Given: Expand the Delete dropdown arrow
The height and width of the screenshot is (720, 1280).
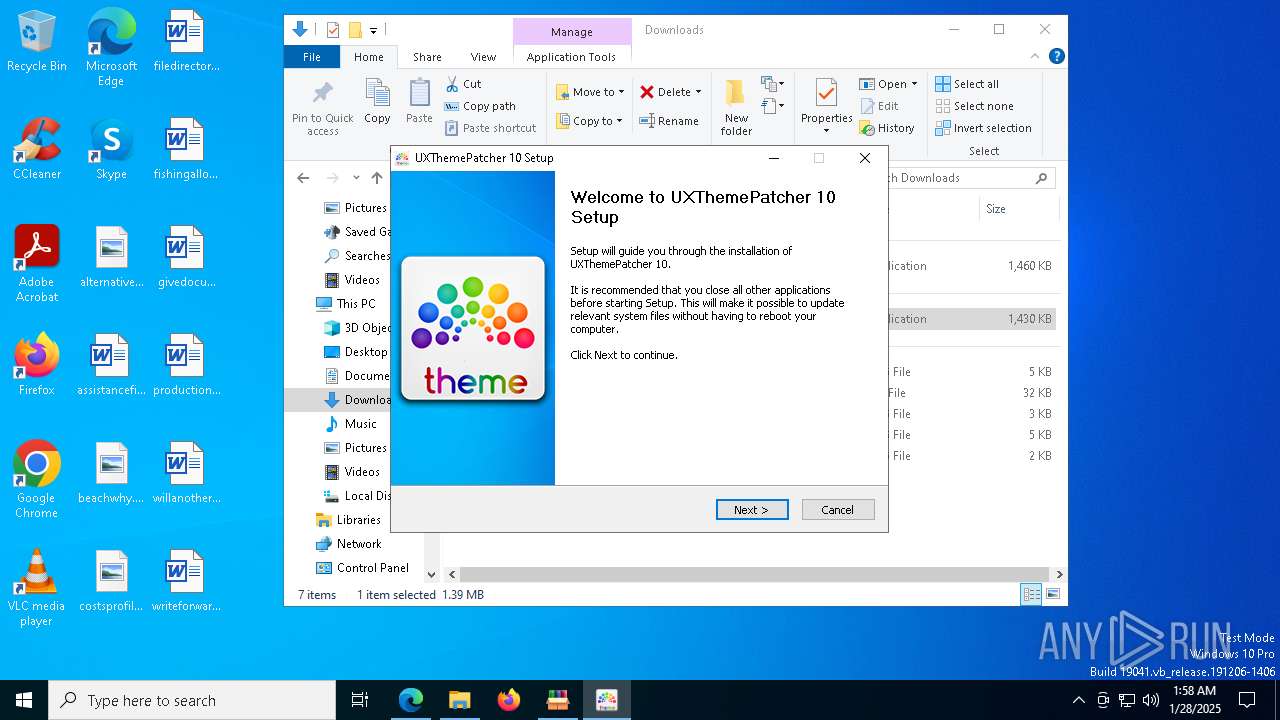Looking at the screenshot, I should pyautogui.click(x=698, y=92).
